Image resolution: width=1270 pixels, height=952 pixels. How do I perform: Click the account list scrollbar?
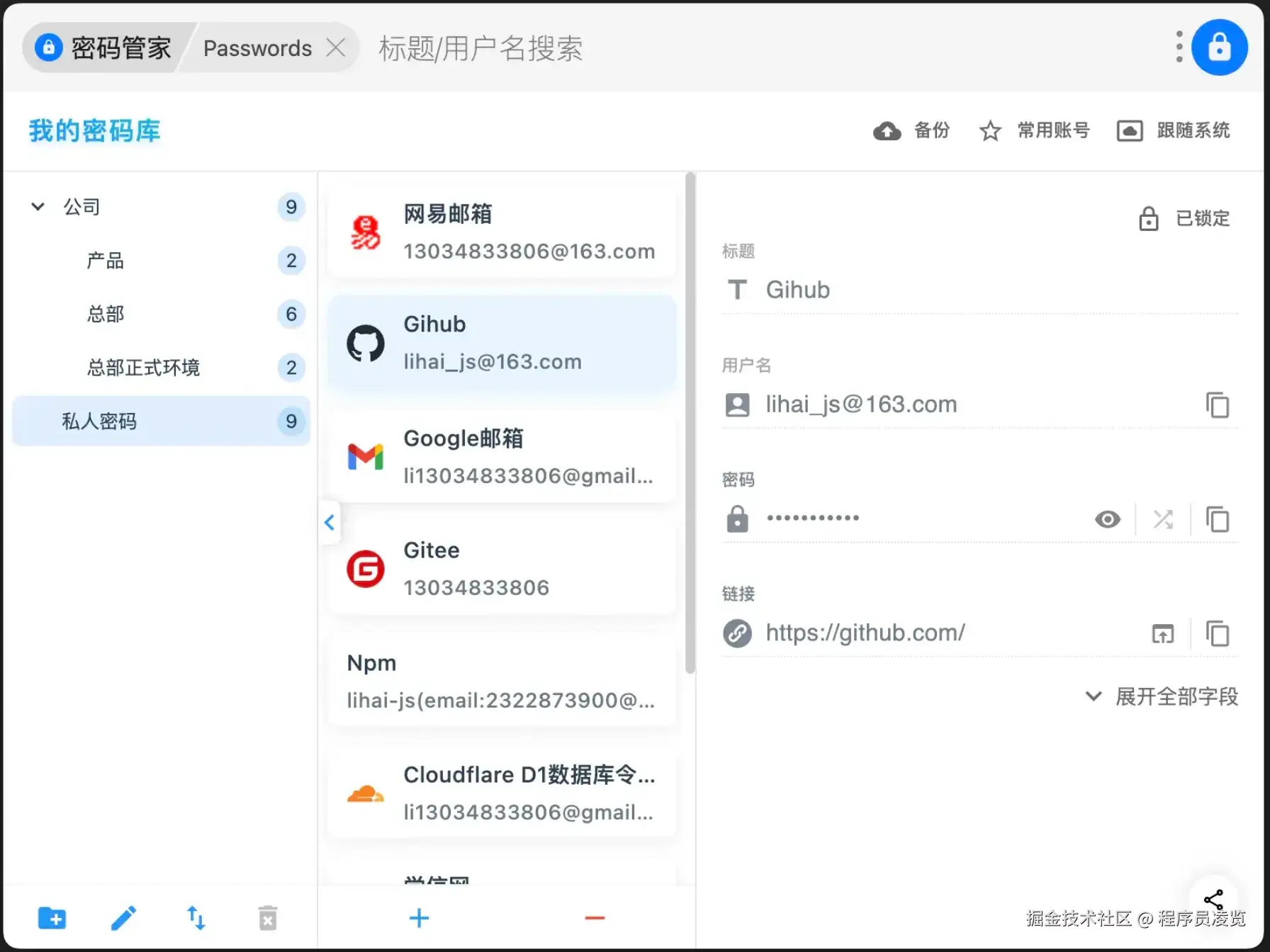pyautogui.click(x=690, y=423)
